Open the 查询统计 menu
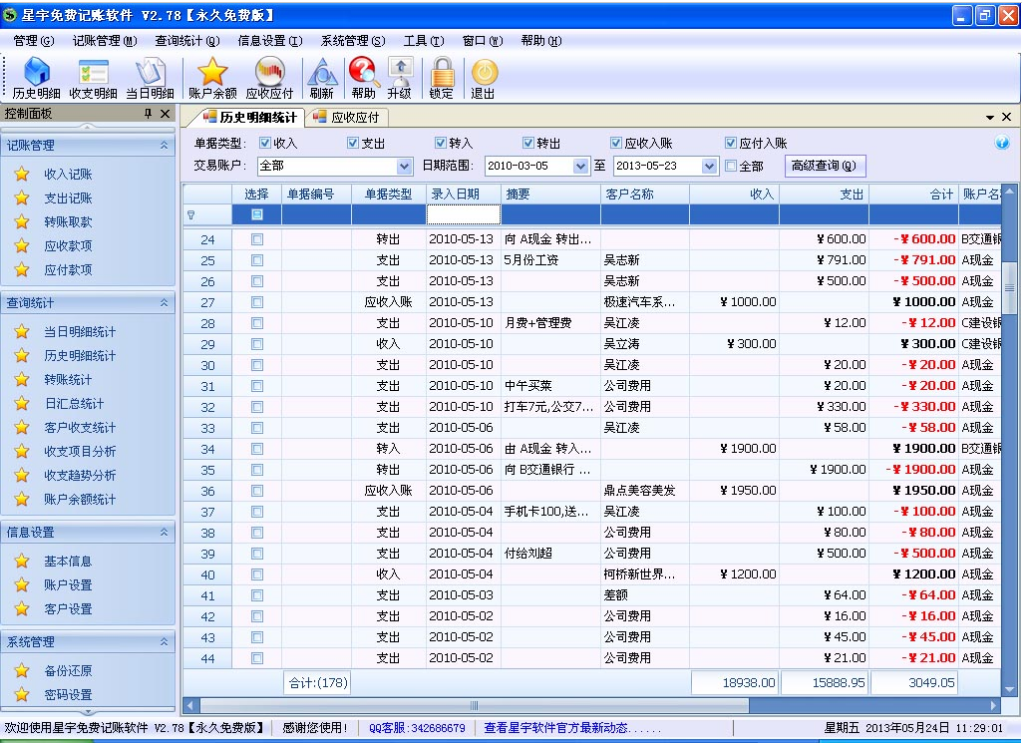Screen dimensions: 1022x743 (186, 41)
